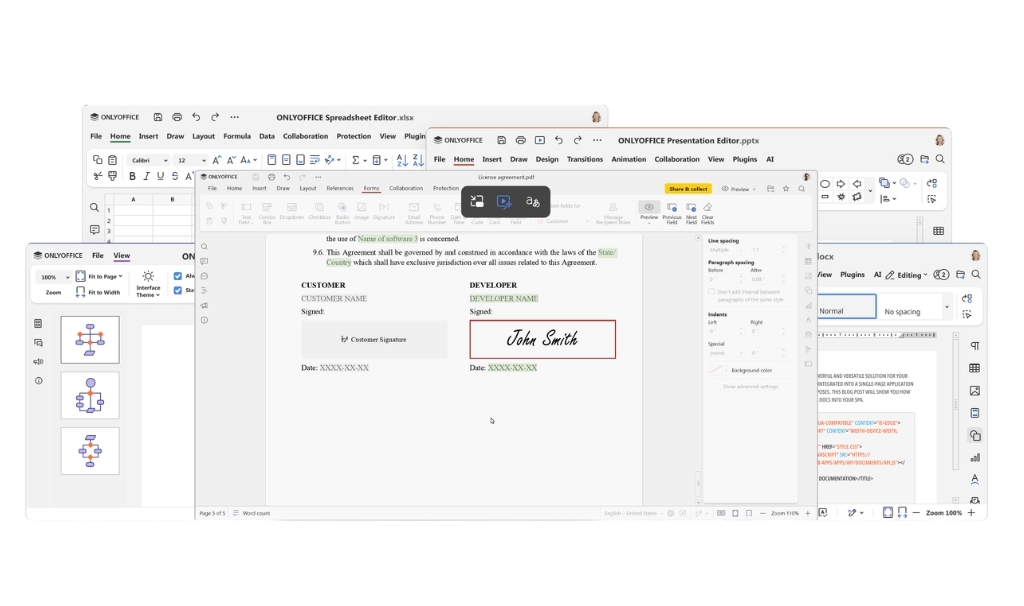Apply strikethrough in Spreadsheet Editor toolbar
The height and width of the screenshot is (606, 1024).
coord(174,176)
